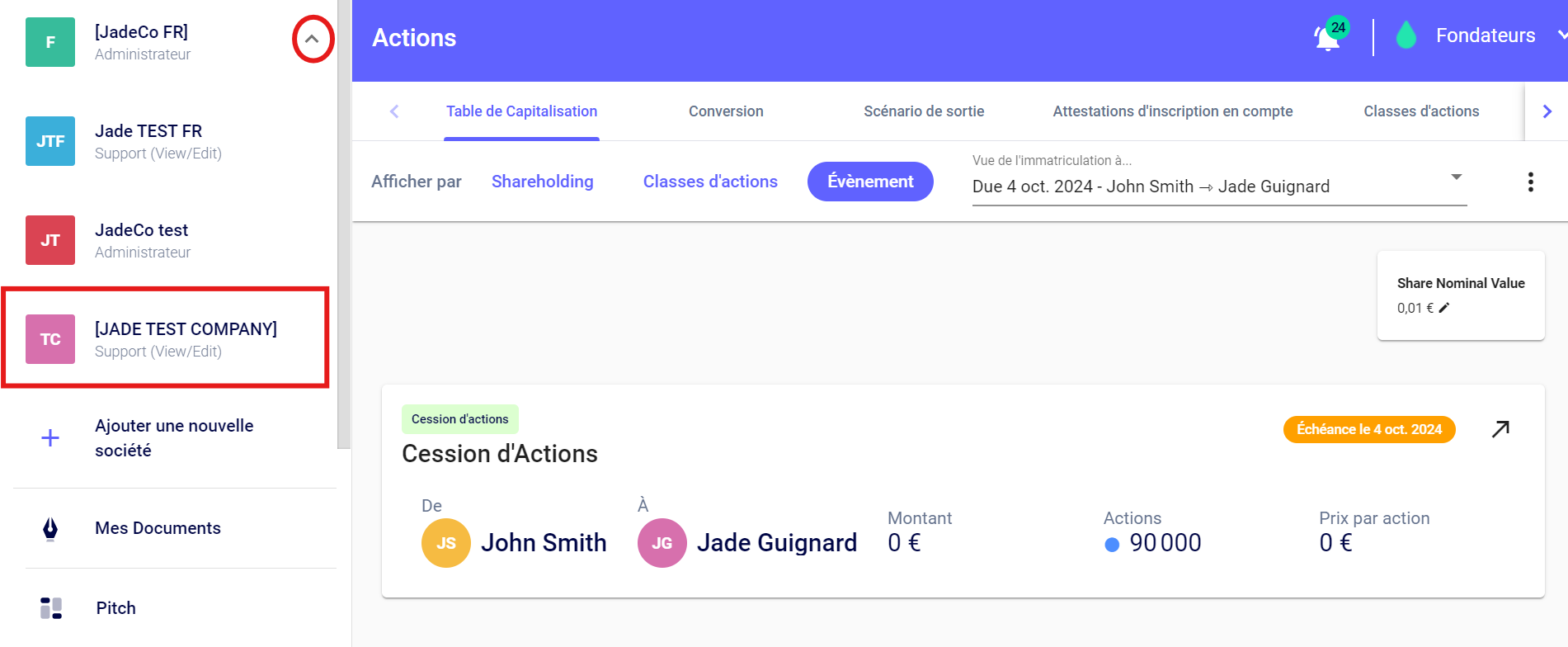Click the Mes Documents pen icon
This screenshot has height=647, width=1568.
point(50,528)
